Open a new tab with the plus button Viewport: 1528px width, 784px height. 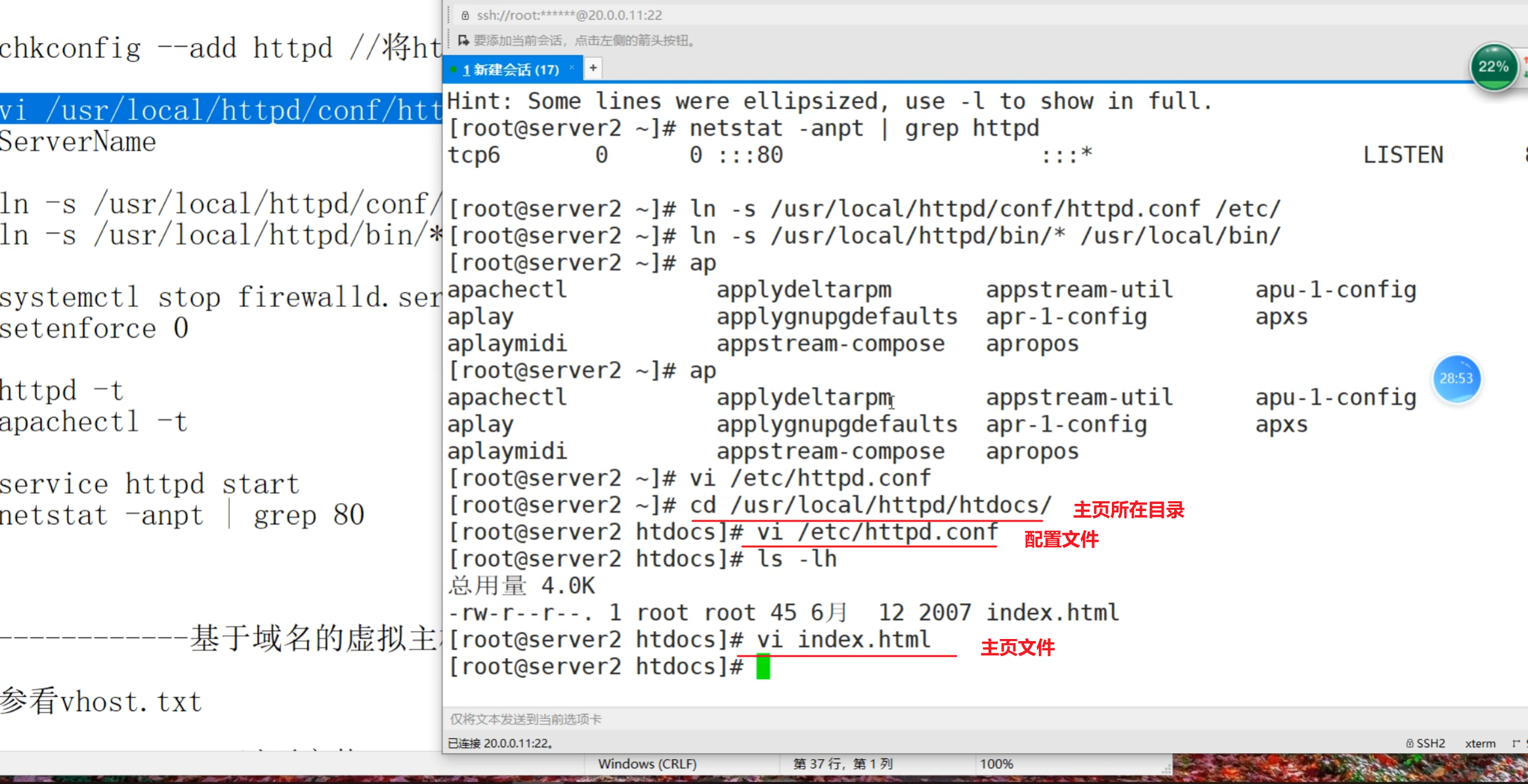coord(593,68)
